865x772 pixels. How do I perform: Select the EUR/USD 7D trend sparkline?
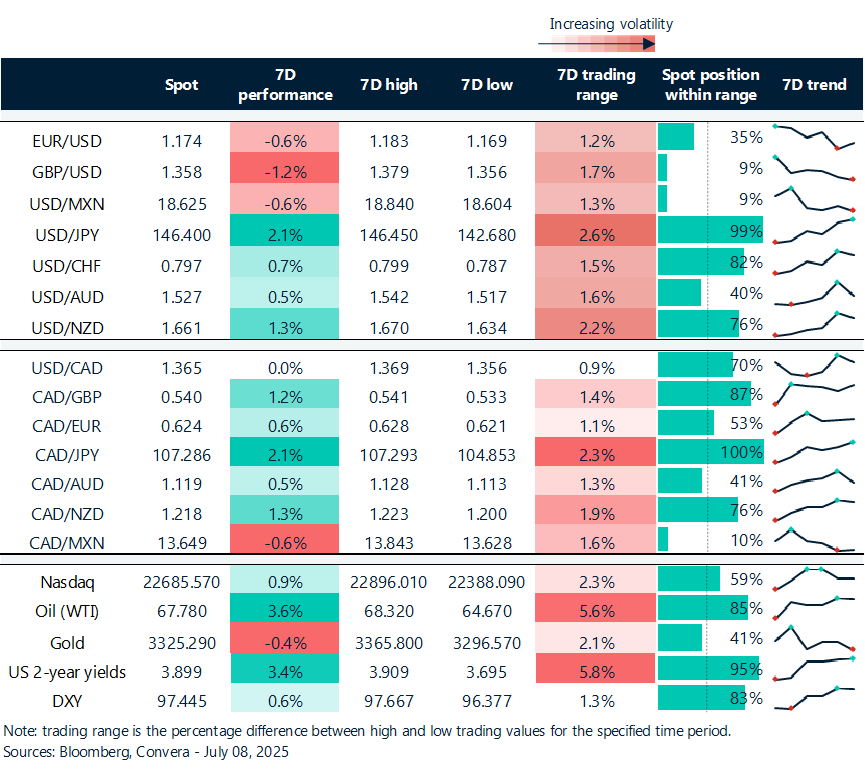[x=814, y=137]
